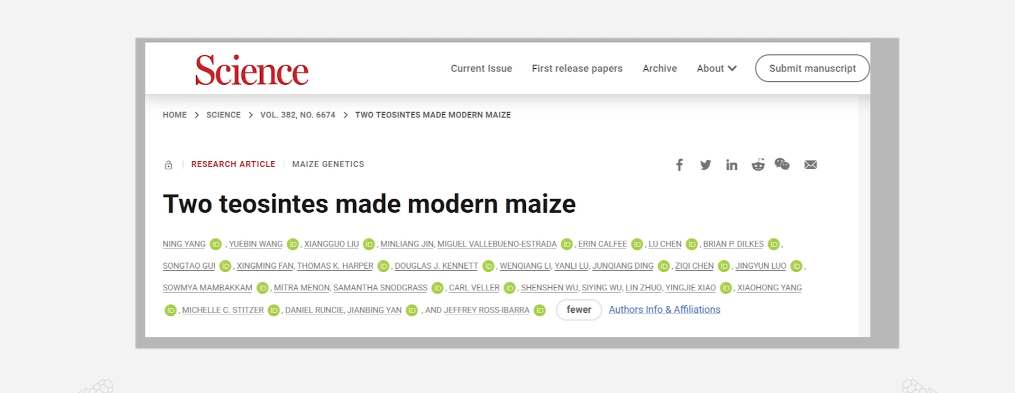Share article via WeChat
Screen dimensions: 1015x393
782,164
